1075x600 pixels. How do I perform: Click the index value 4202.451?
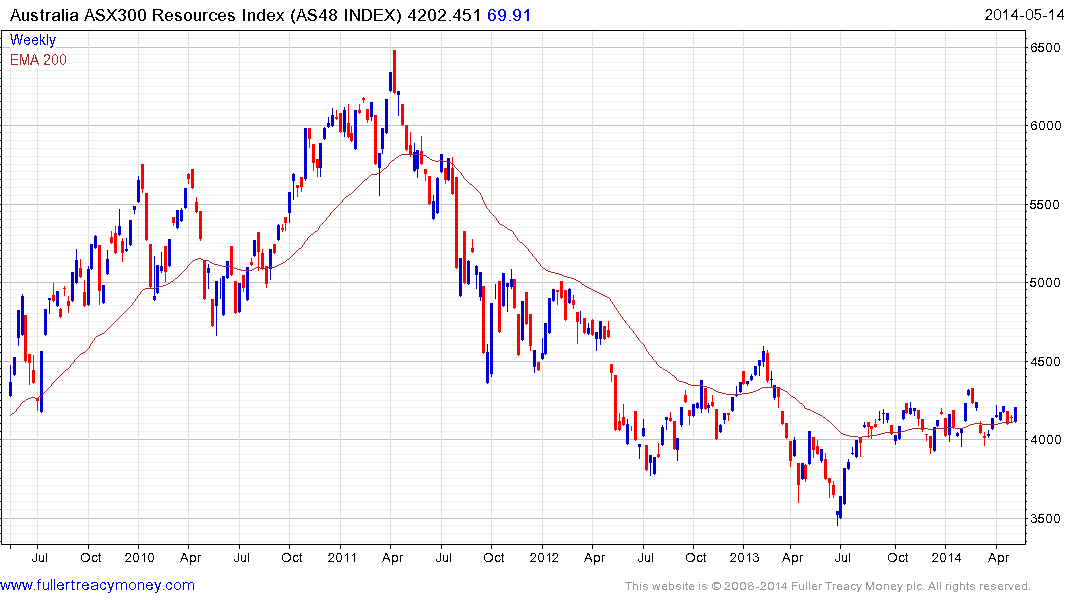pos(444,15)
